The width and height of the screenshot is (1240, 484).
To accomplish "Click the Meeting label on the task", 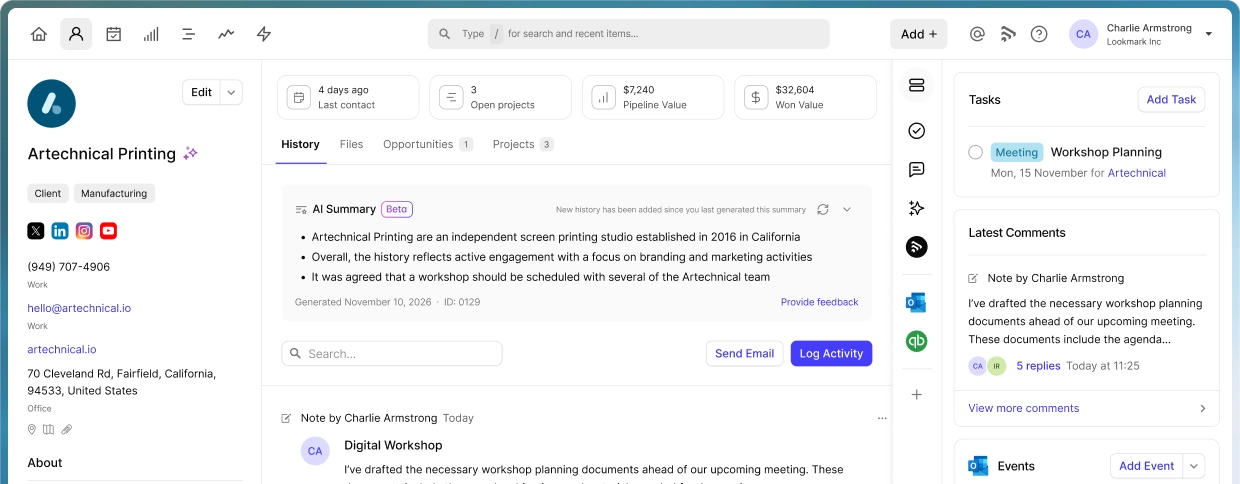I will (1017, 152).
